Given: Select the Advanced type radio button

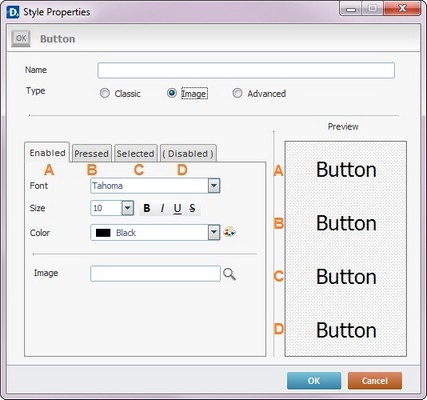Looking at the screenshot, I should [237, 93].
